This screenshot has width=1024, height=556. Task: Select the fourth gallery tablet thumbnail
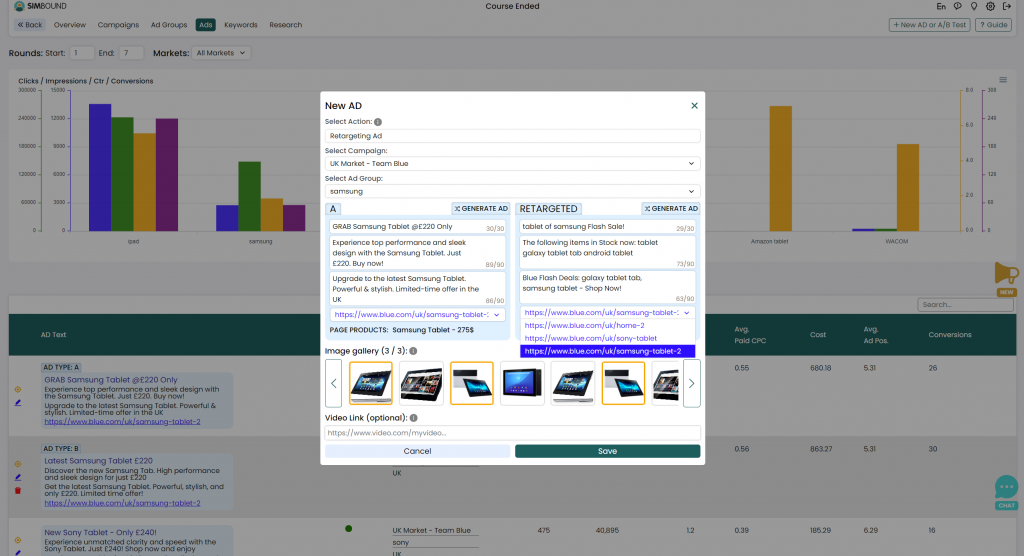tap(524, 383)
